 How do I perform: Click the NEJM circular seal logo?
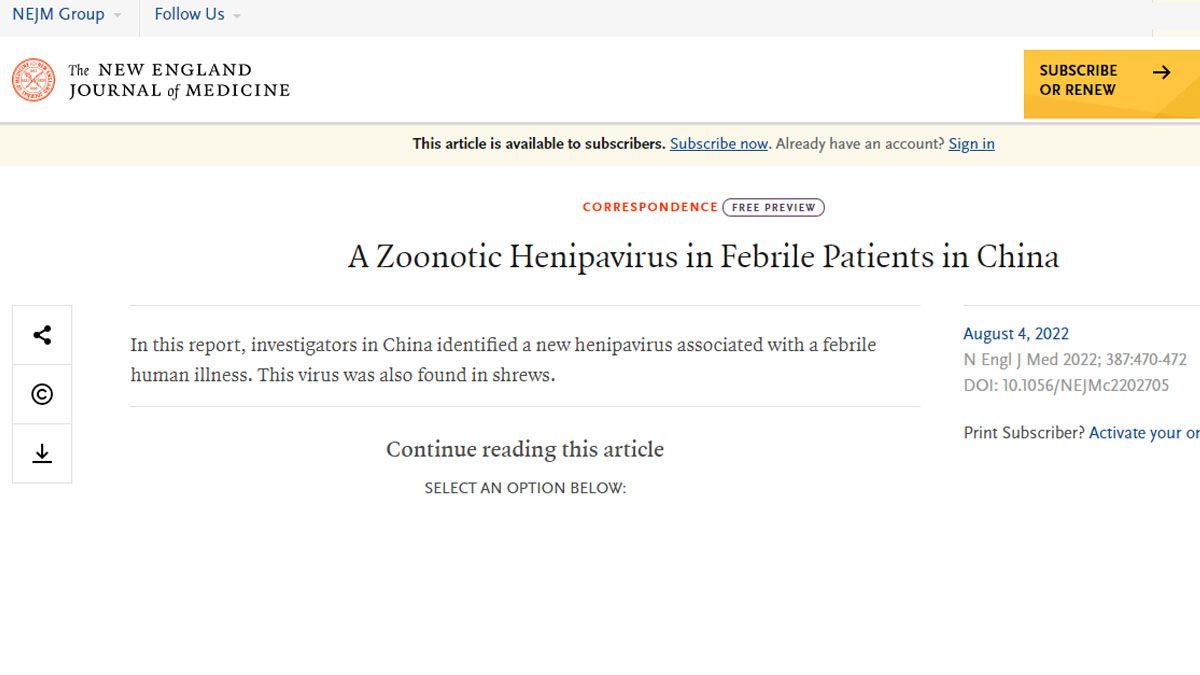coord(34,80)
